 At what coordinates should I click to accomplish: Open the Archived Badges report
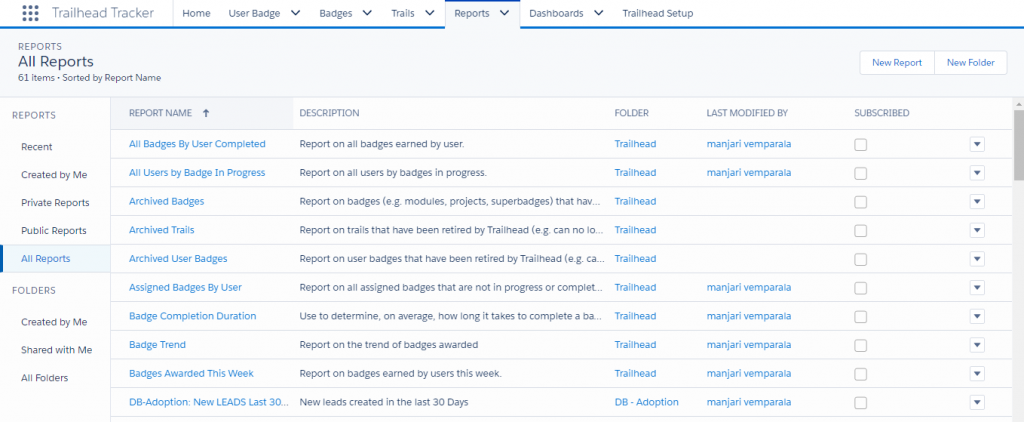(167, 202)
